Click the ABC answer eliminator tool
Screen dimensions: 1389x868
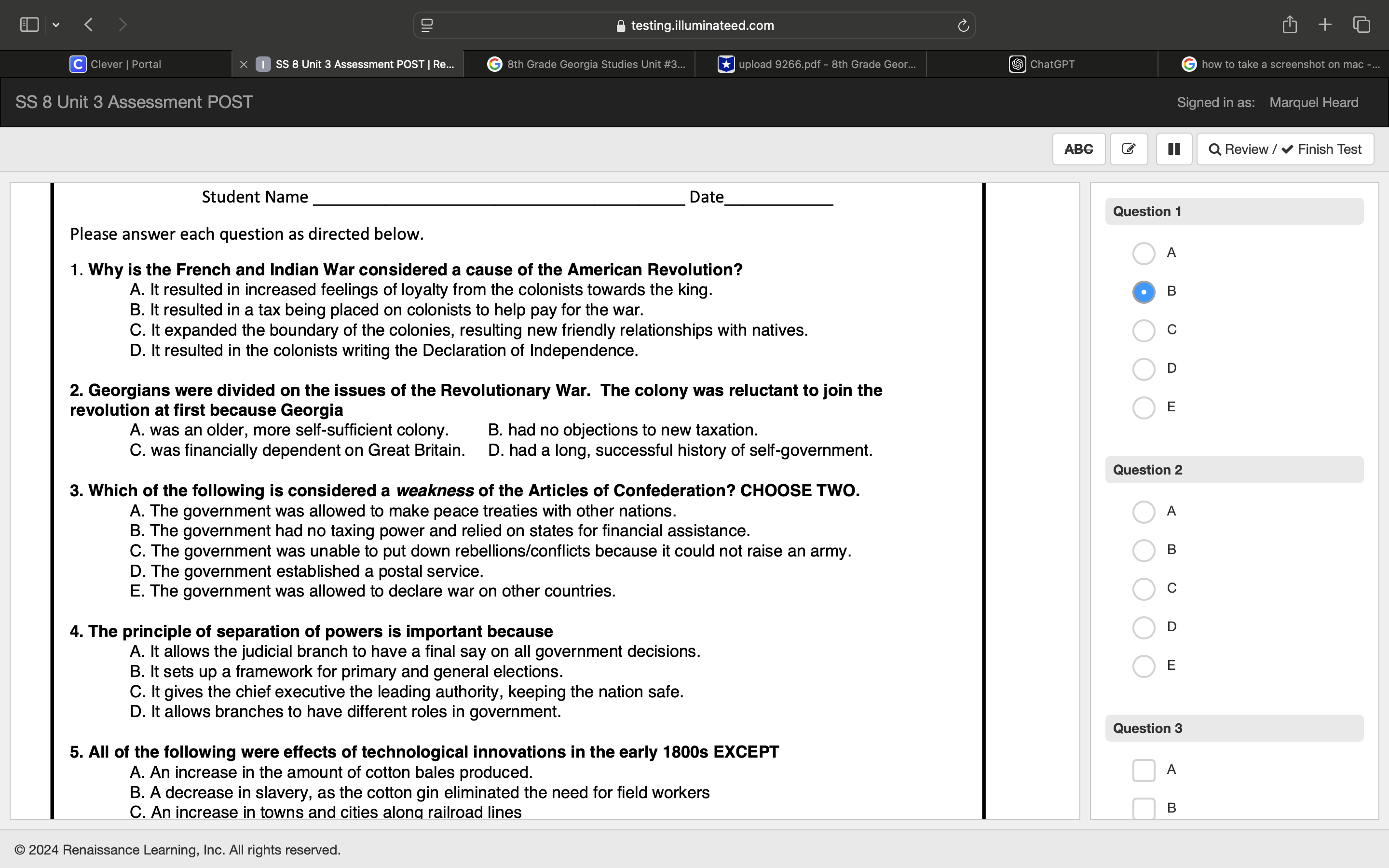tap(1078, 149)
